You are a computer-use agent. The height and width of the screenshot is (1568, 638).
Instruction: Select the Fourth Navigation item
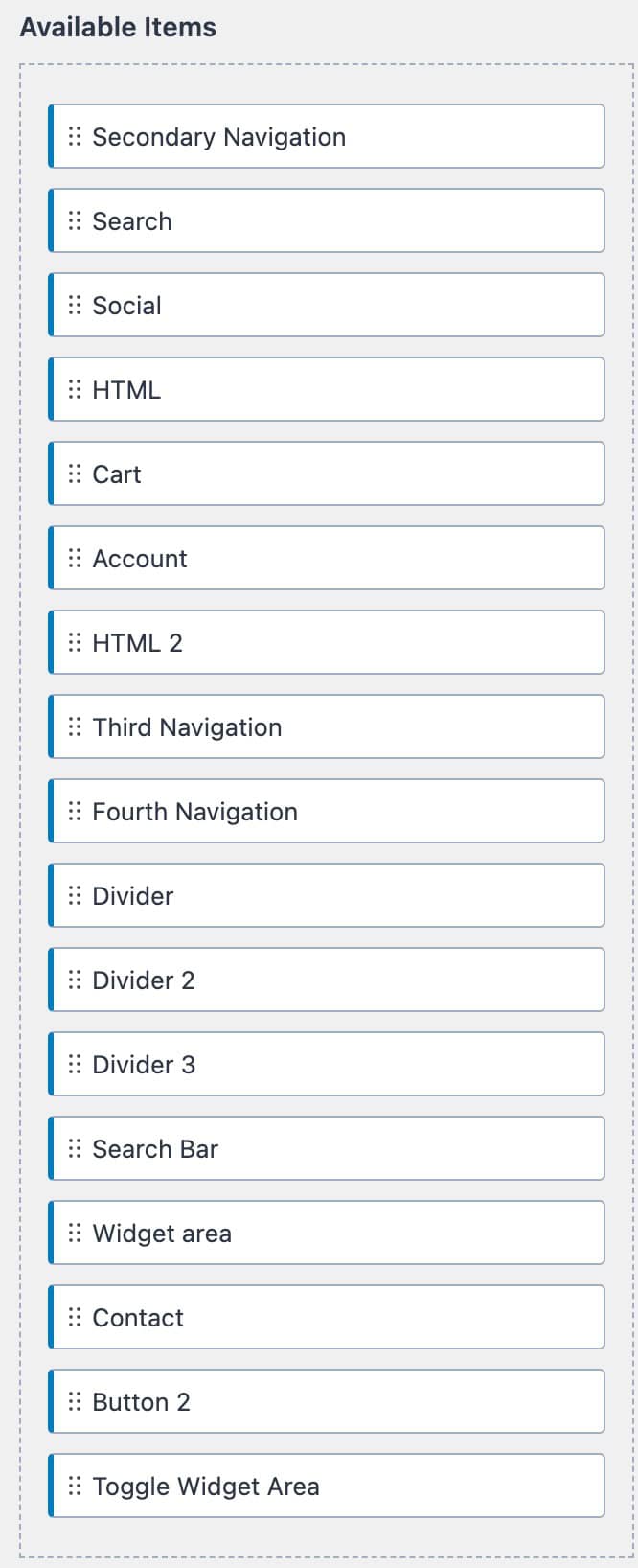326,811
